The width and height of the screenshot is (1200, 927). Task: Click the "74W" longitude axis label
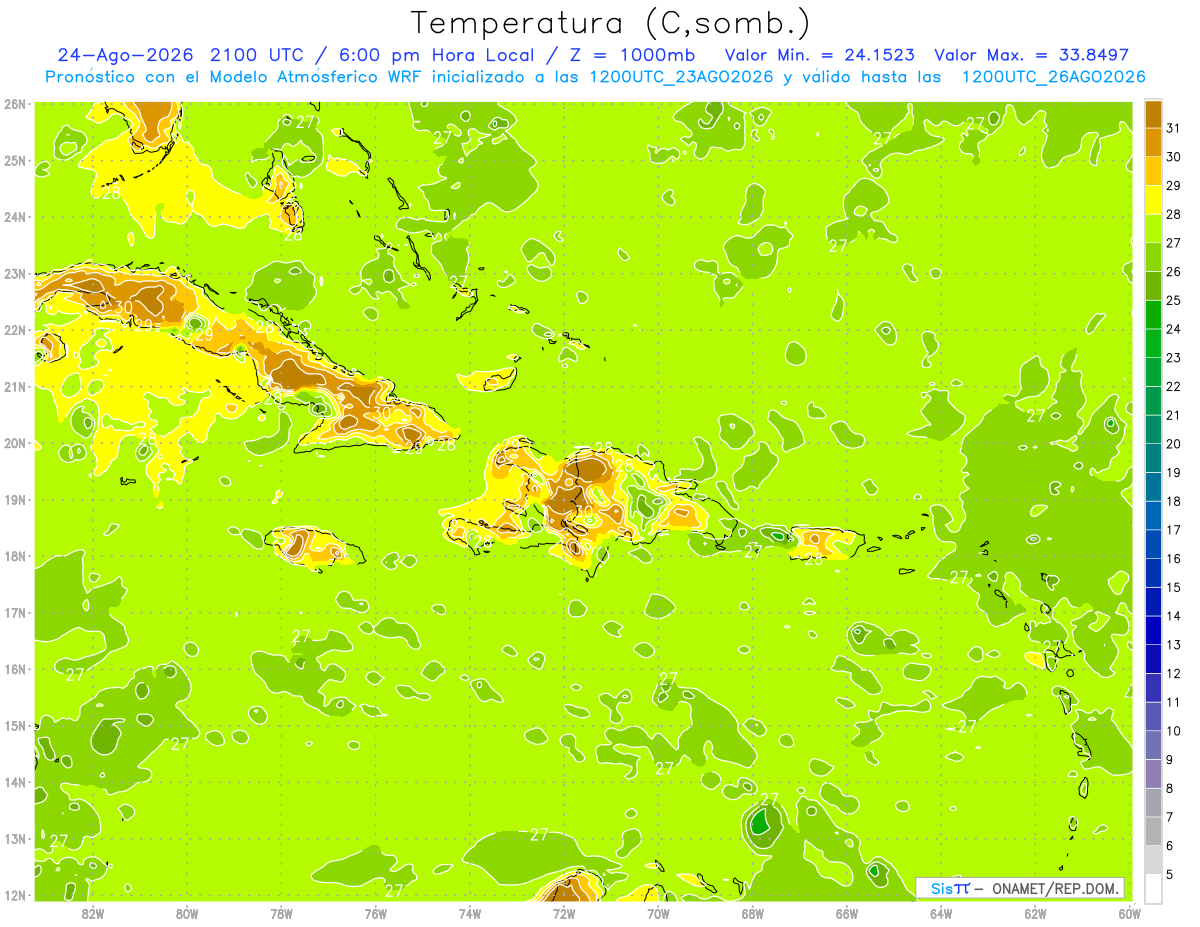[469, 913]
